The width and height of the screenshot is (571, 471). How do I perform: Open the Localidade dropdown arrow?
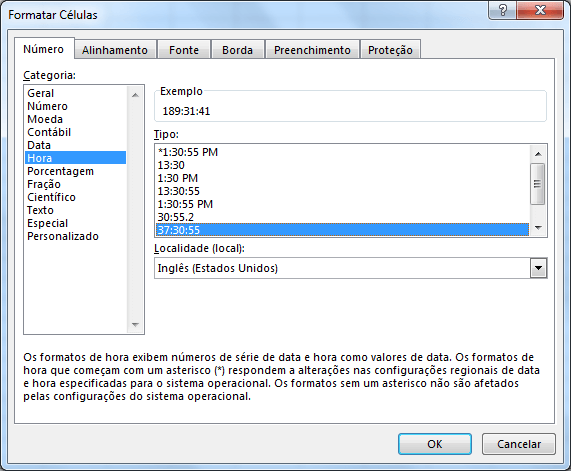pos(538,268)
